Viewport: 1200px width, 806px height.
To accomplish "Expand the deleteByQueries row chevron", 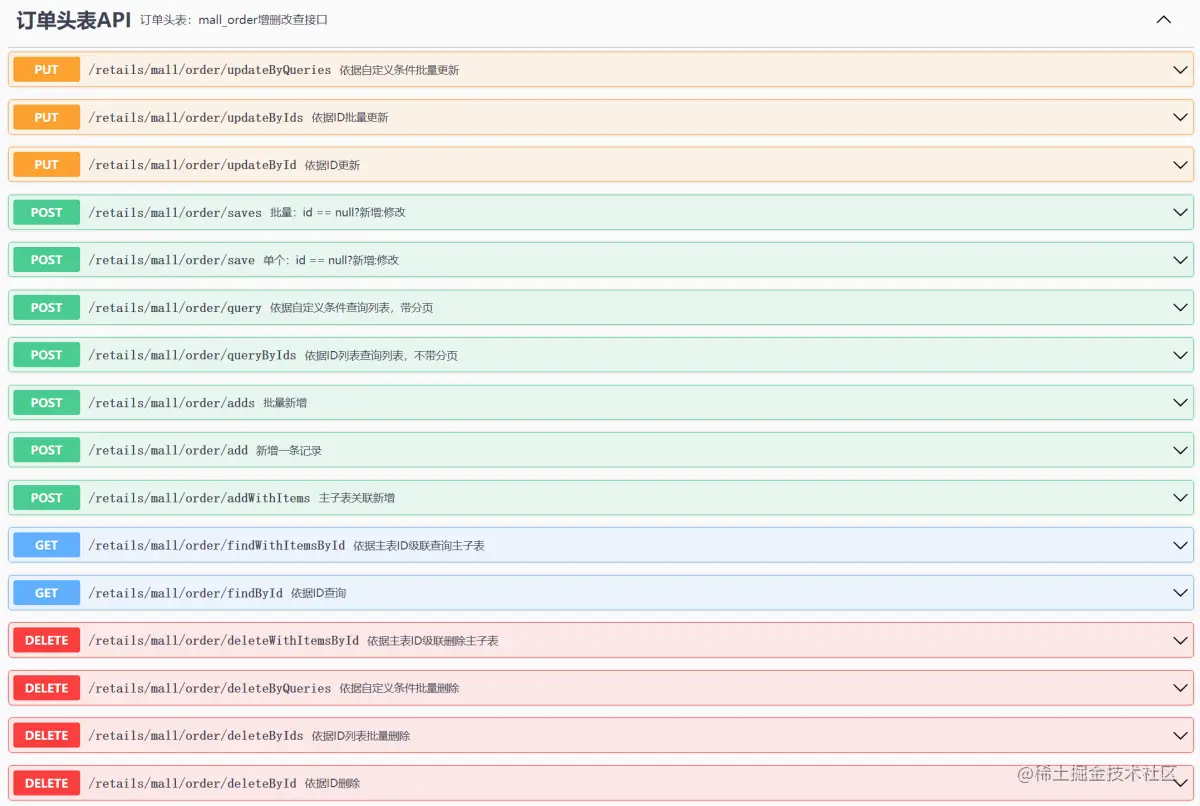I will [1181, 688].
